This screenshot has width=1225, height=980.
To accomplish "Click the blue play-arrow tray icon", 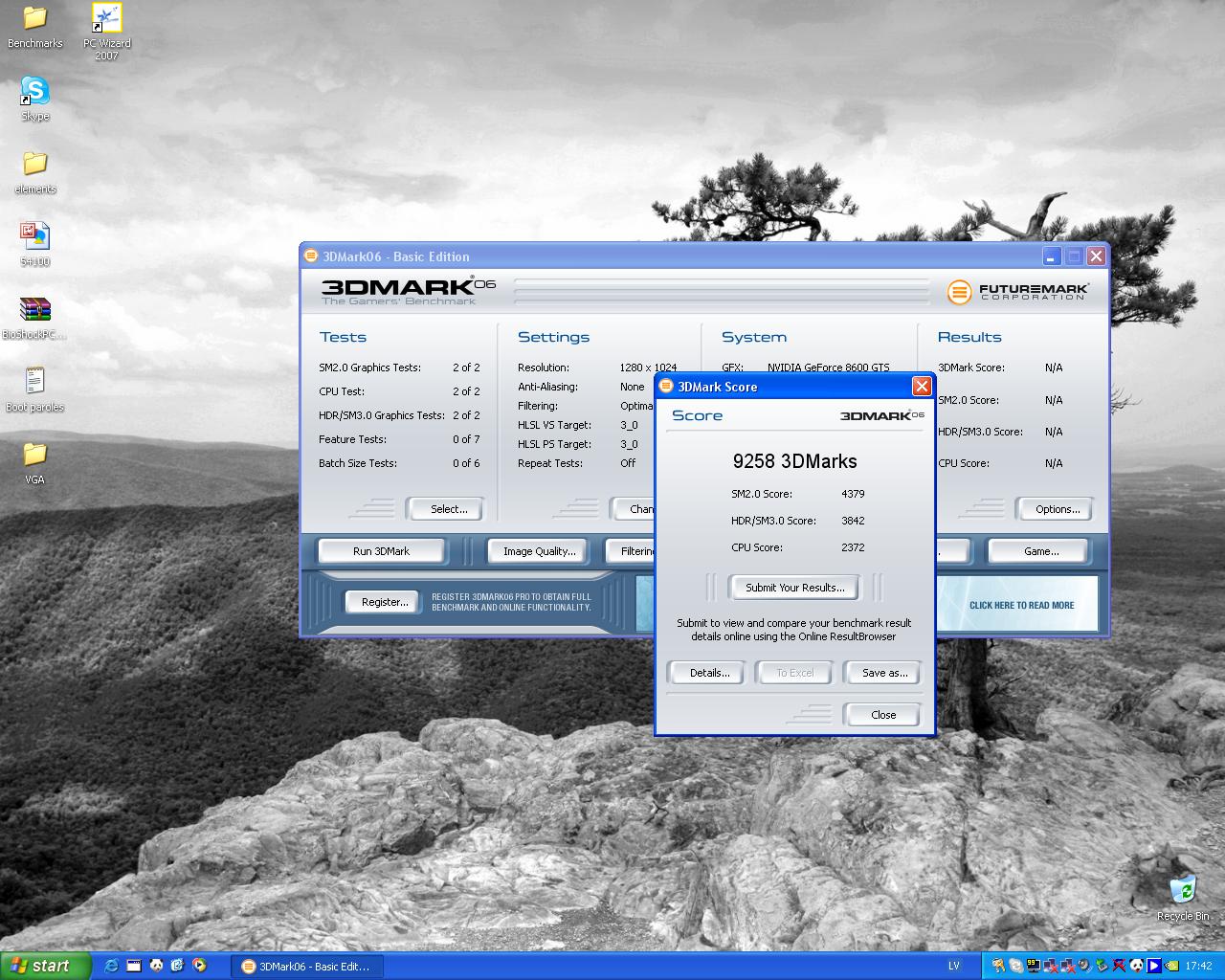I will 1154,966.
